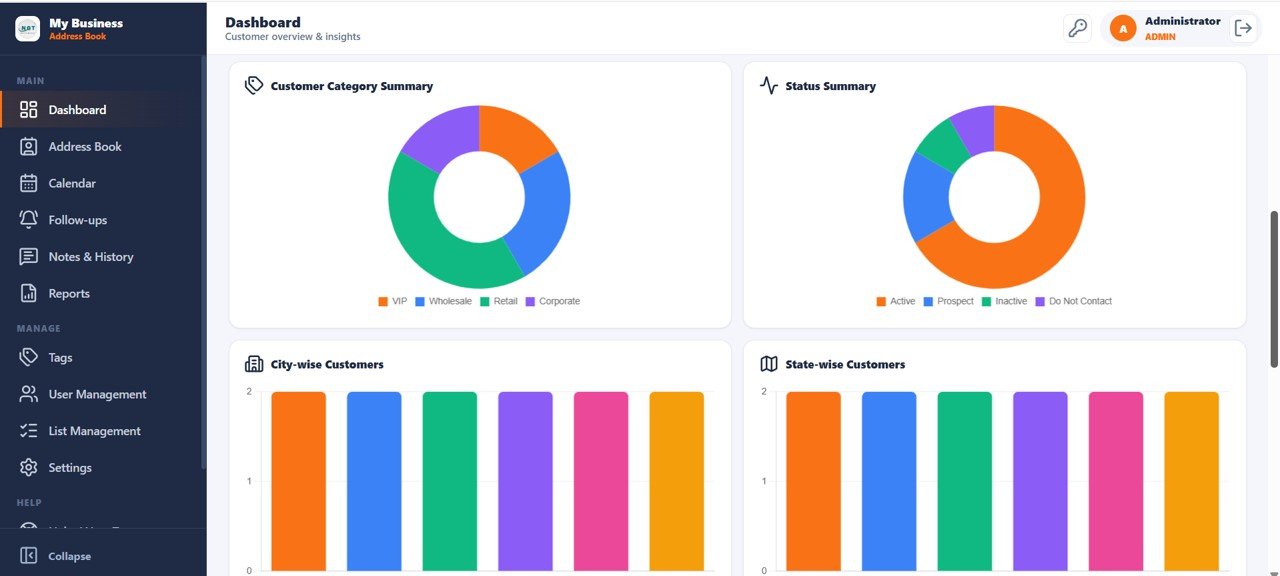Toggle the Corporate legend entry

pos(552,301)
